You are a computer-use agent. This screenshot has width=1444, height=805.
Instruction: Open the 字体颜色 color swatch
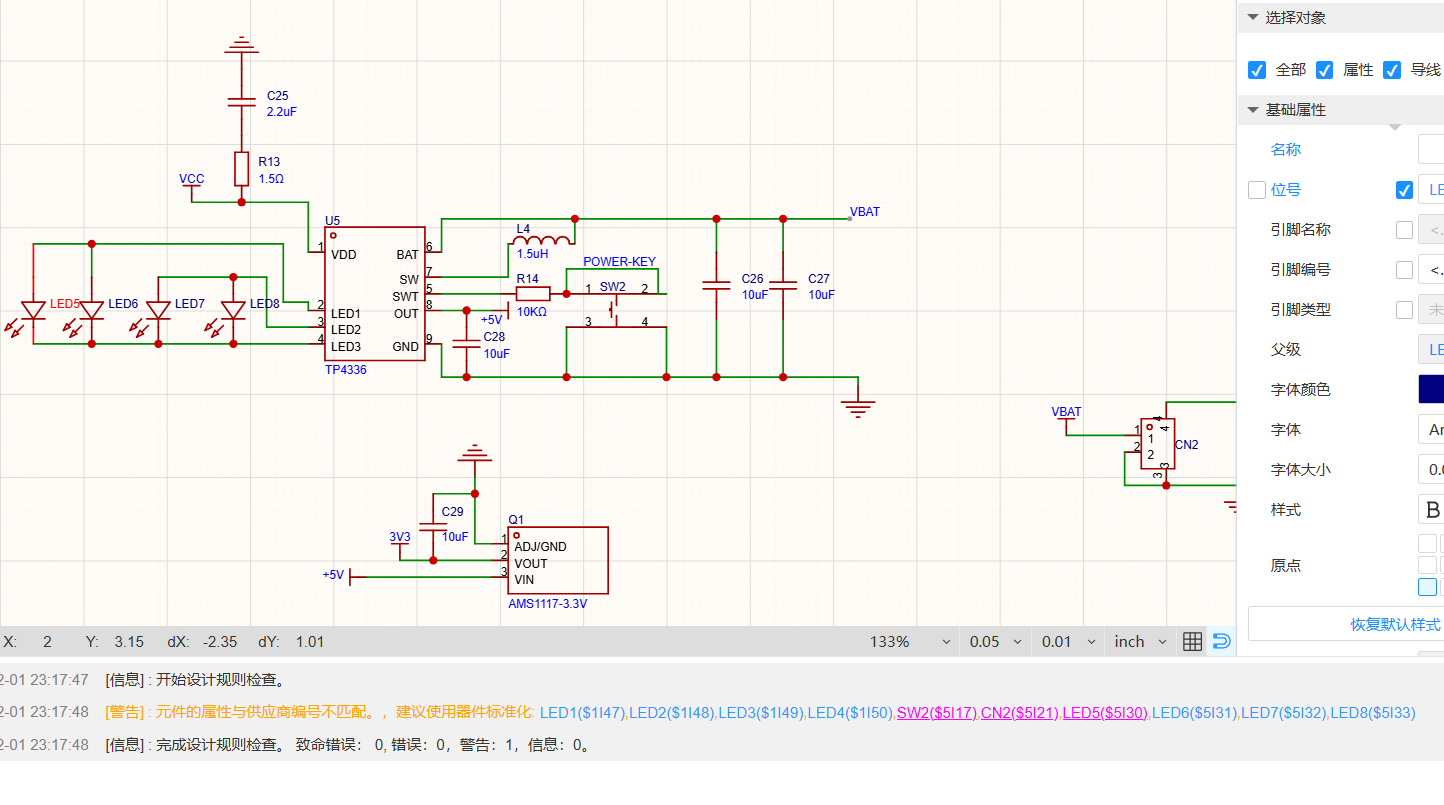tap(1431, 390)
